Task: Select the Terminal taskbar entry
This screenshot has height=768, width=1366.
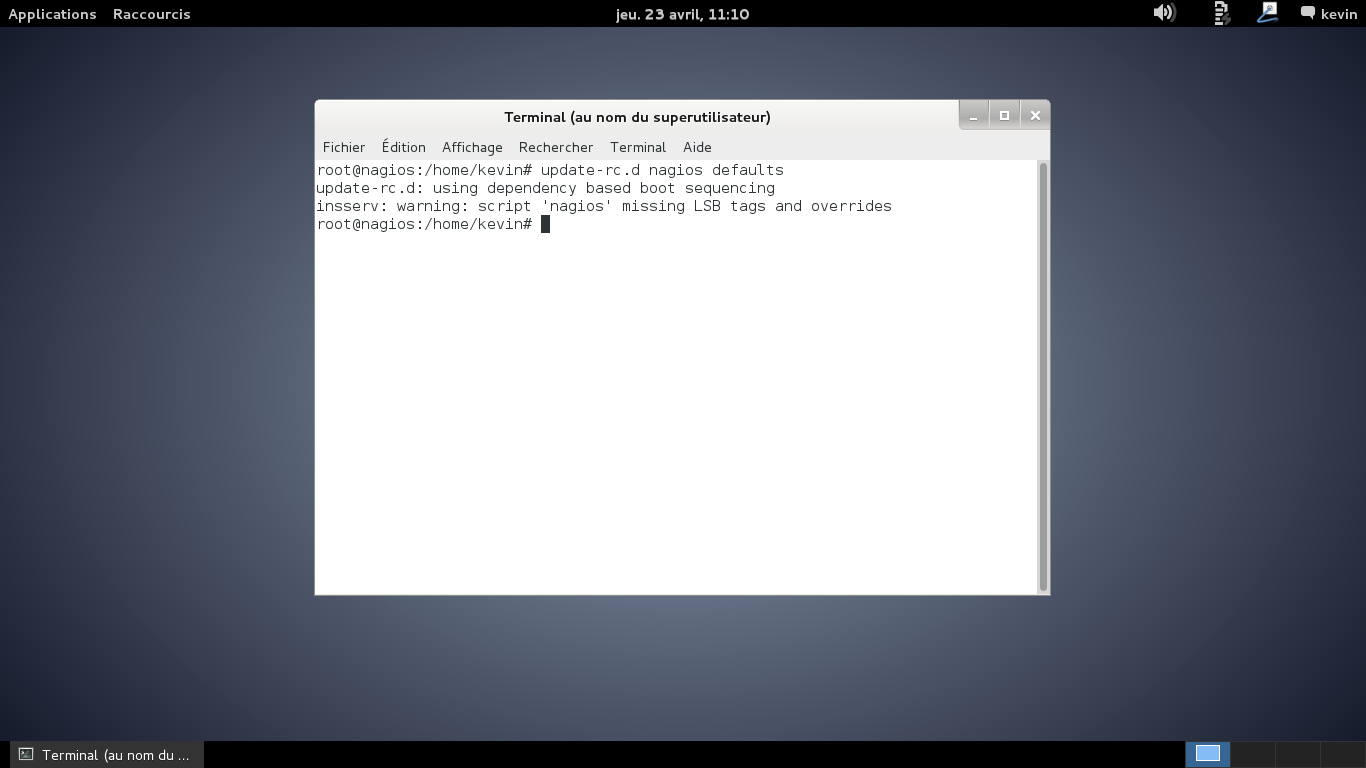Action: pyautogui.click(x=106, y=755)
